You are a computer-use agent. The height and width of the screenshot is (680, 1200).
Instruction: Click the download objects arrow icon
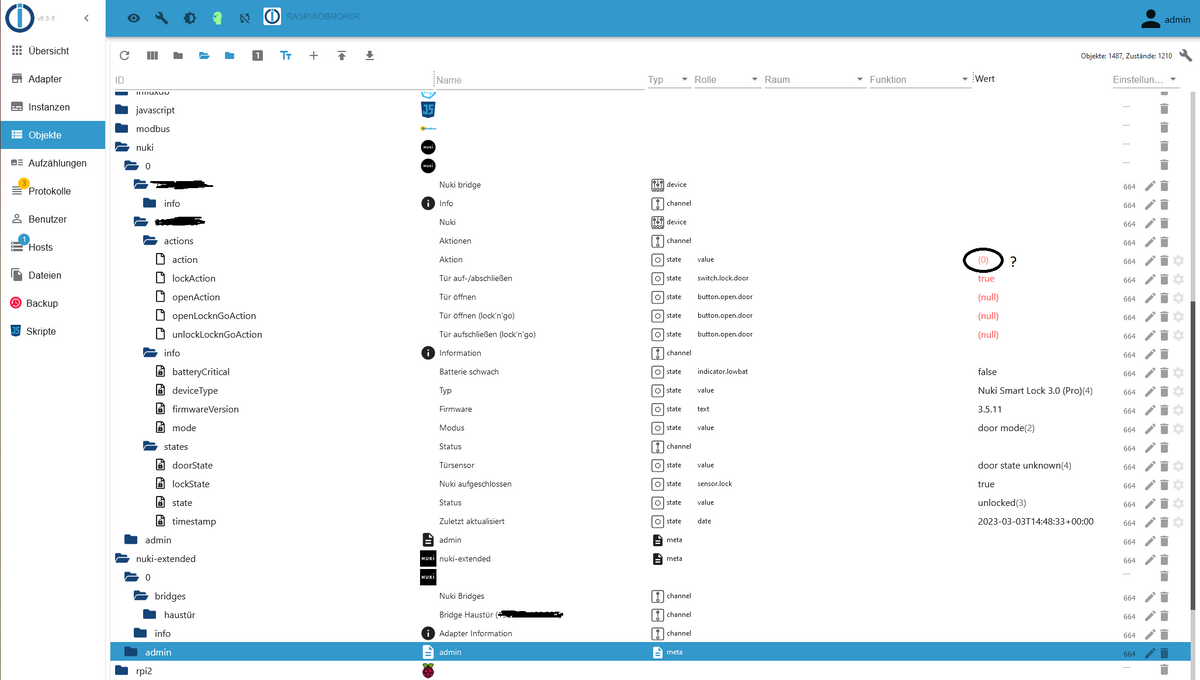coord(369,56)
